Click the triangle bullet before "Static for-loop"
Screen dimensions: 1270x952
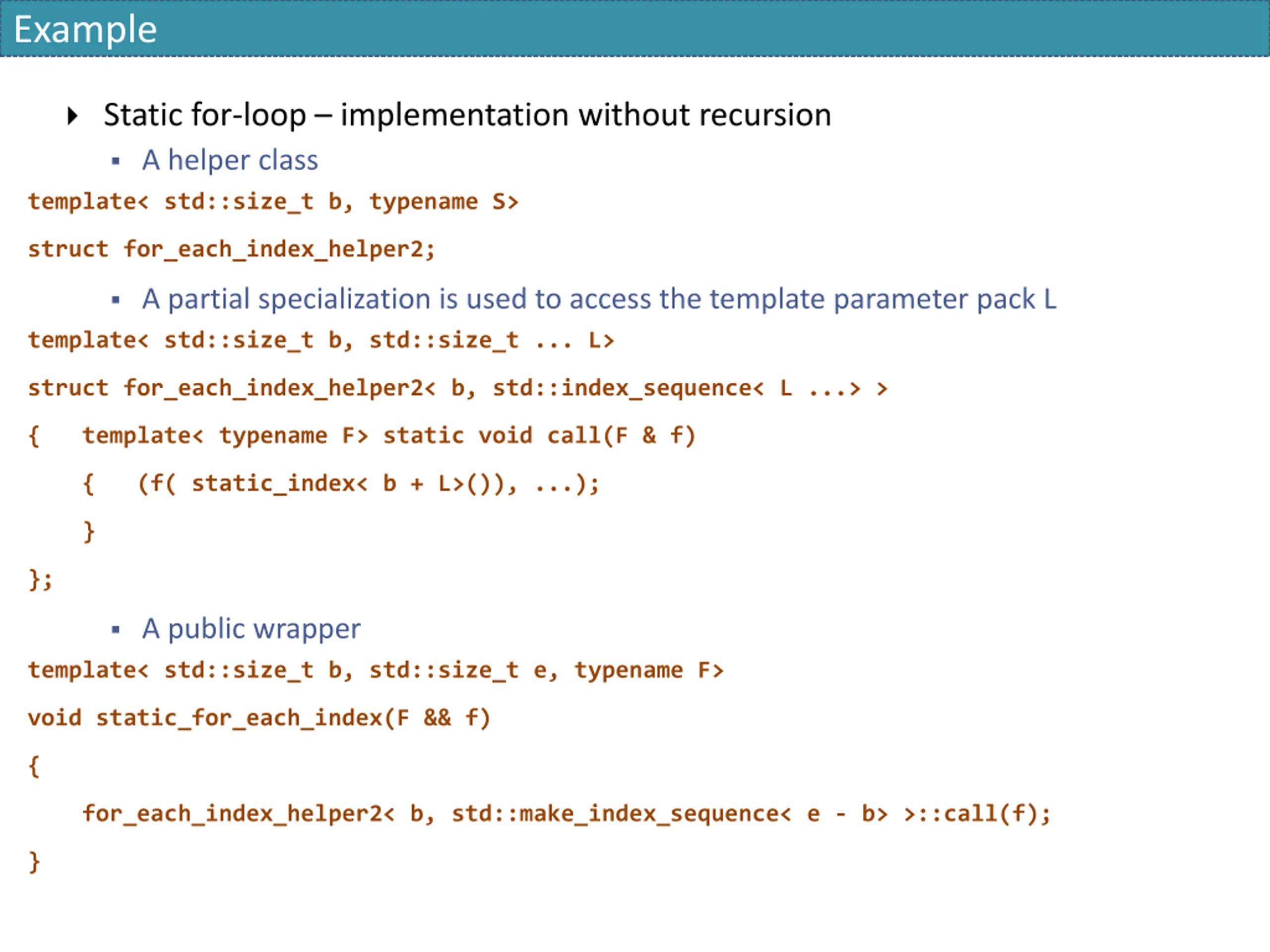(72, 116)
